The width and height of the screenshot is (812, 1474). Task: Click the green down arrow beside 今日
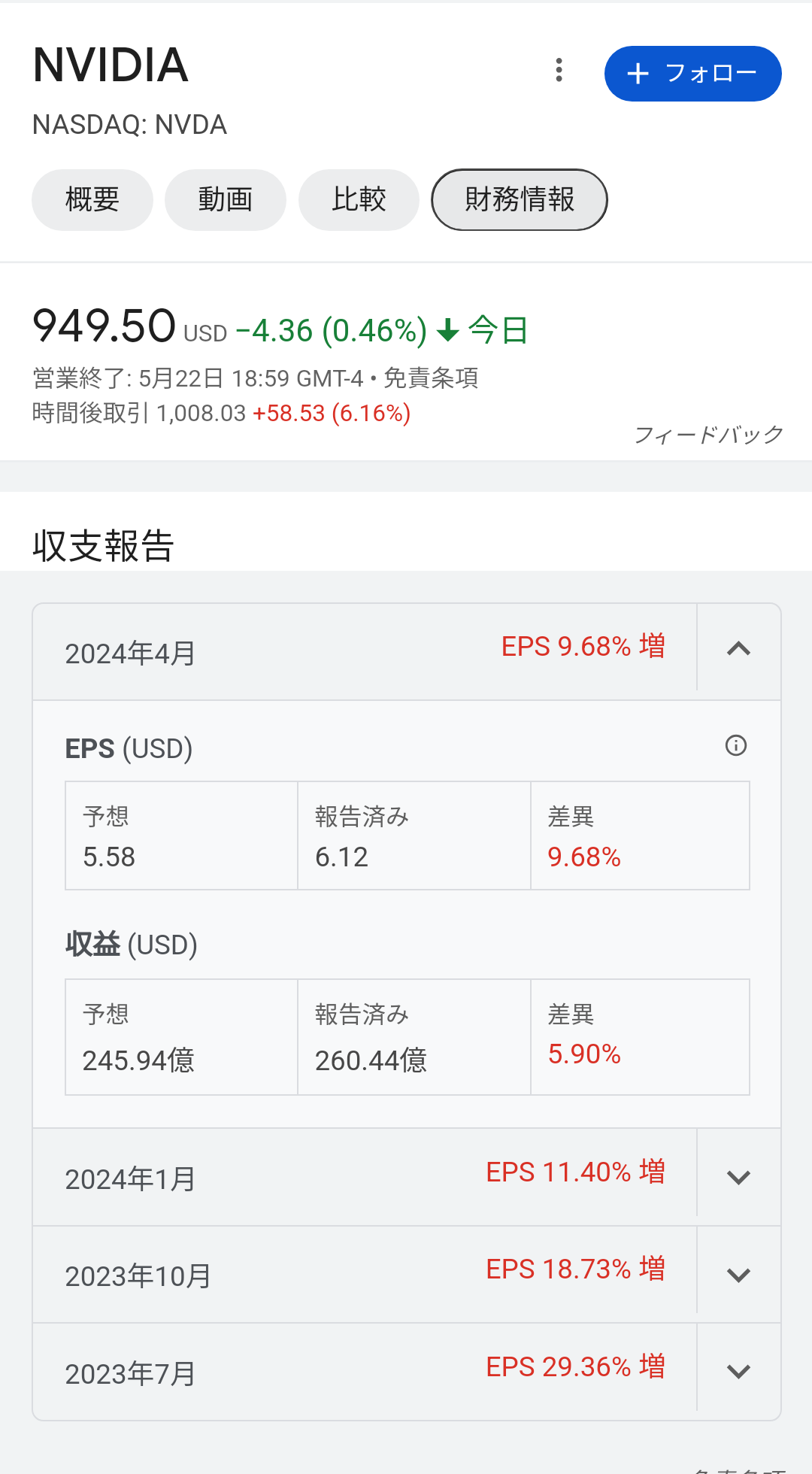[448, 330]
